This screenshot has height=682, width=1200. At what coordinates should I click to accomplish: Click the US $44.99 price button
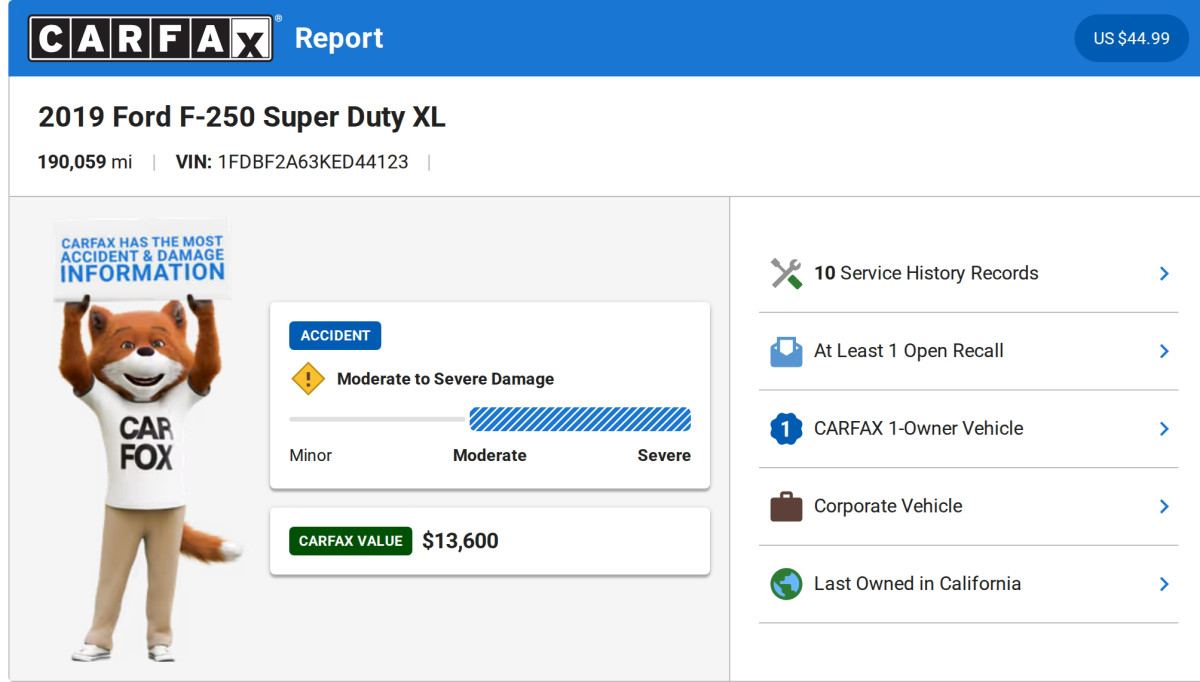1131,38
